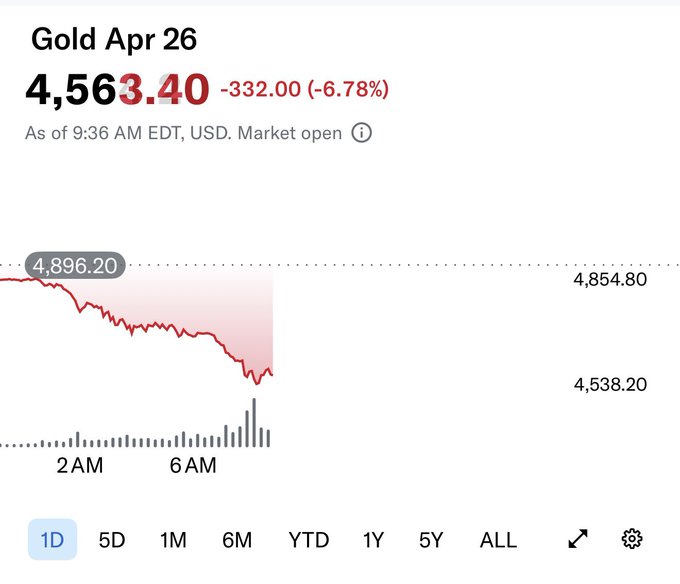Click the 4,538.20 price axis label
Screen dimensions: 680x584
(610, 384)
